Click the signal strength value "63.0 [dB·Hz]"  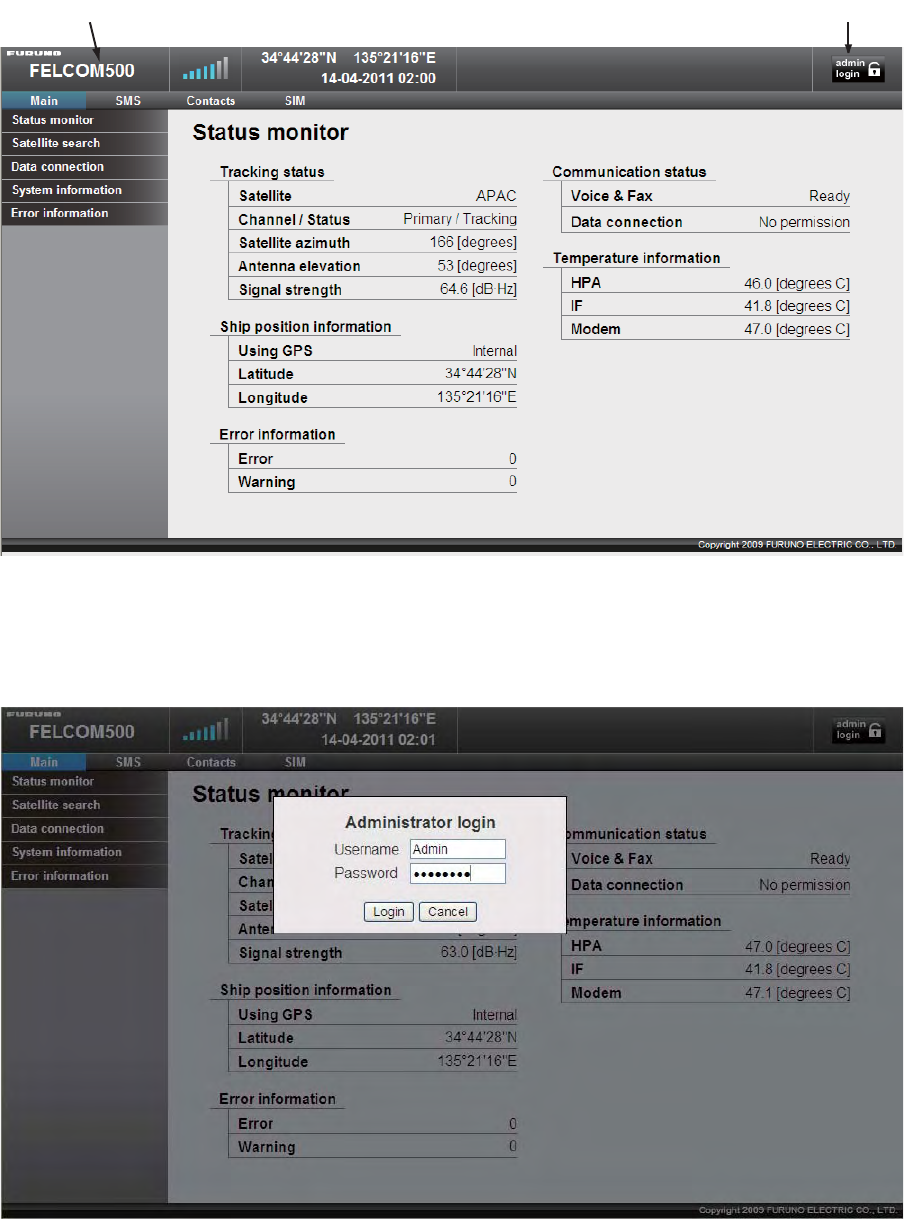point(479,953)
